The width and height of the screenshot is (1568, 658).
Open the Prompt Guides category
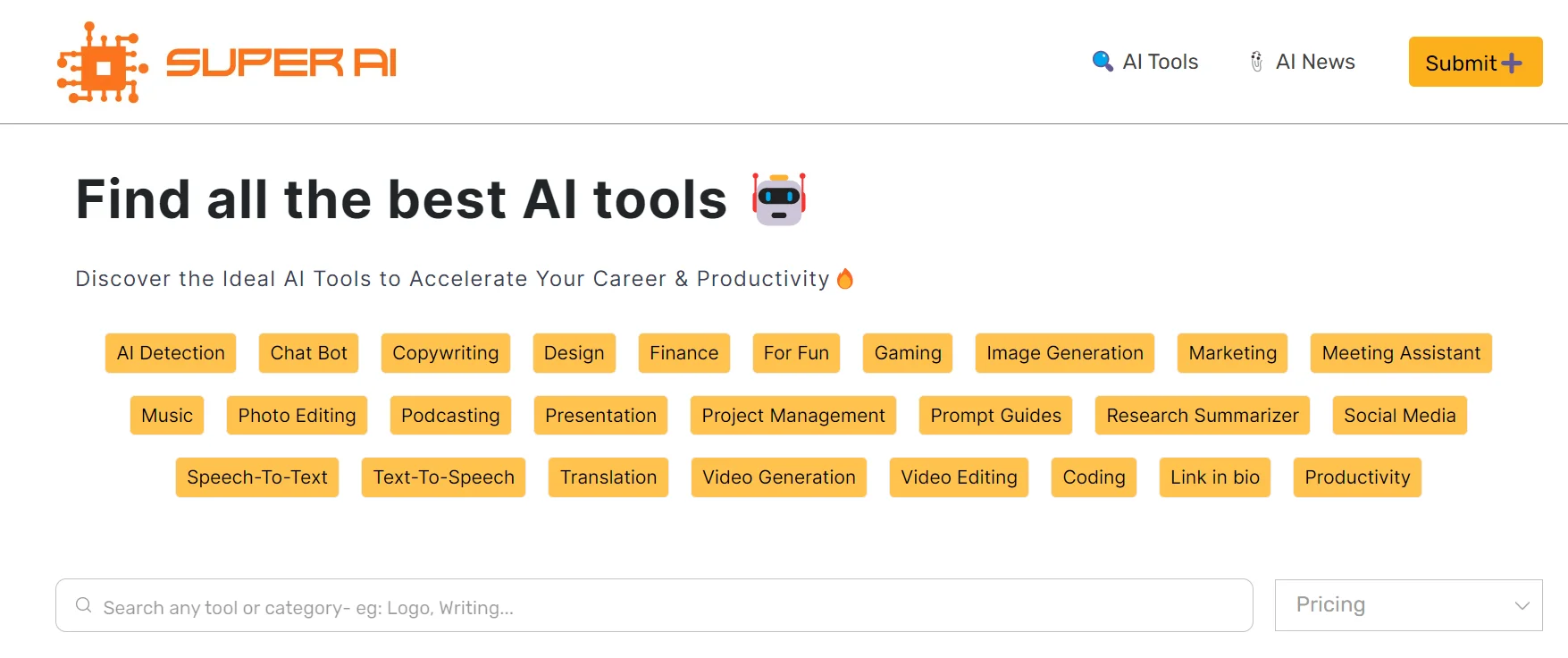(x=995, y=416)
